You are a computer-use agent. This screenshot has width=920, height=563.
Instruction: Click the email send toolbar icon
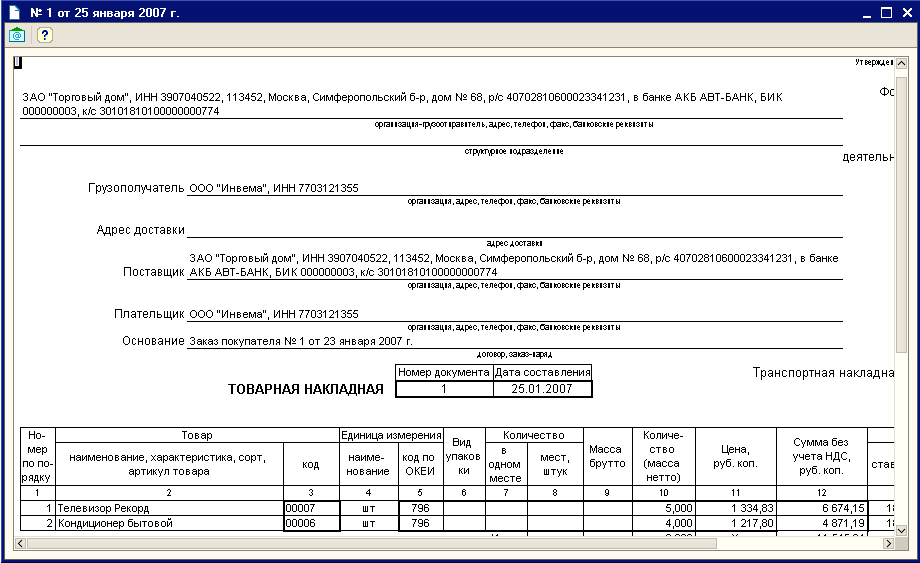click(x=17, y=35)
